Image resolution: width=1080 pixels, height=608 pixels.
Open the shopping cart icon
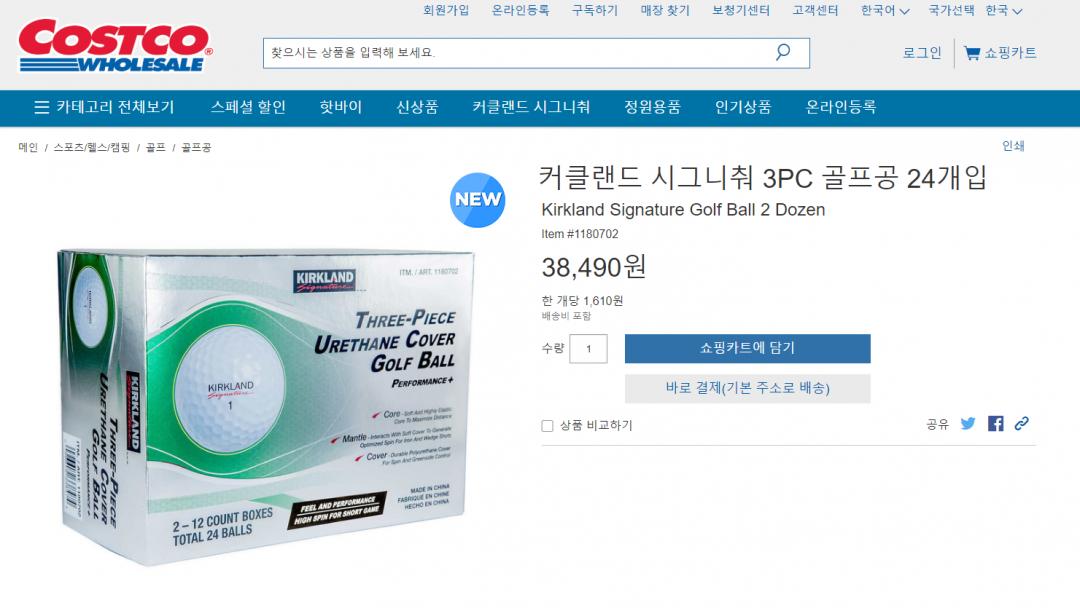tap(972, 53)
